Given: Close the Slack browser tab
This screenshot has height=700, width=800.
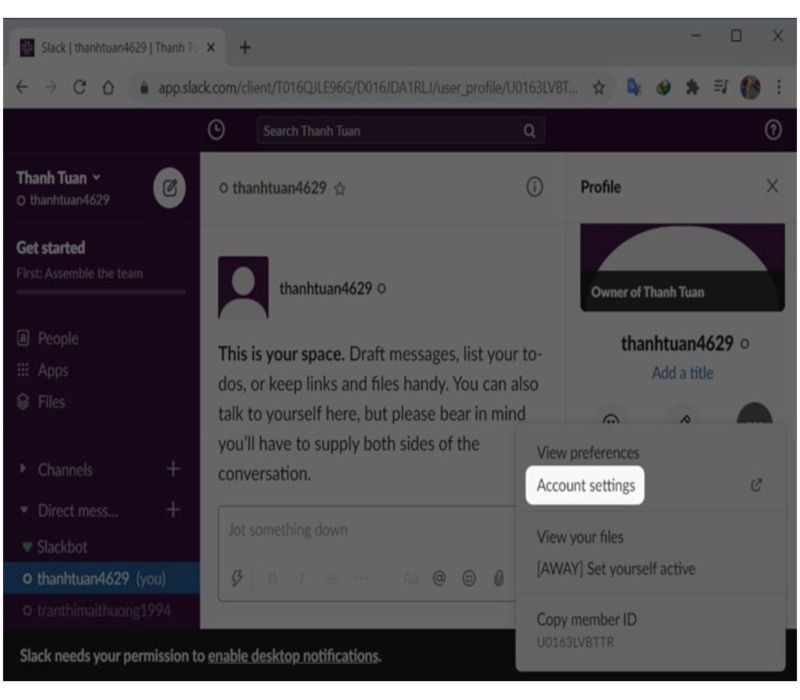Looking at the screenshot, I should [211, 47].
